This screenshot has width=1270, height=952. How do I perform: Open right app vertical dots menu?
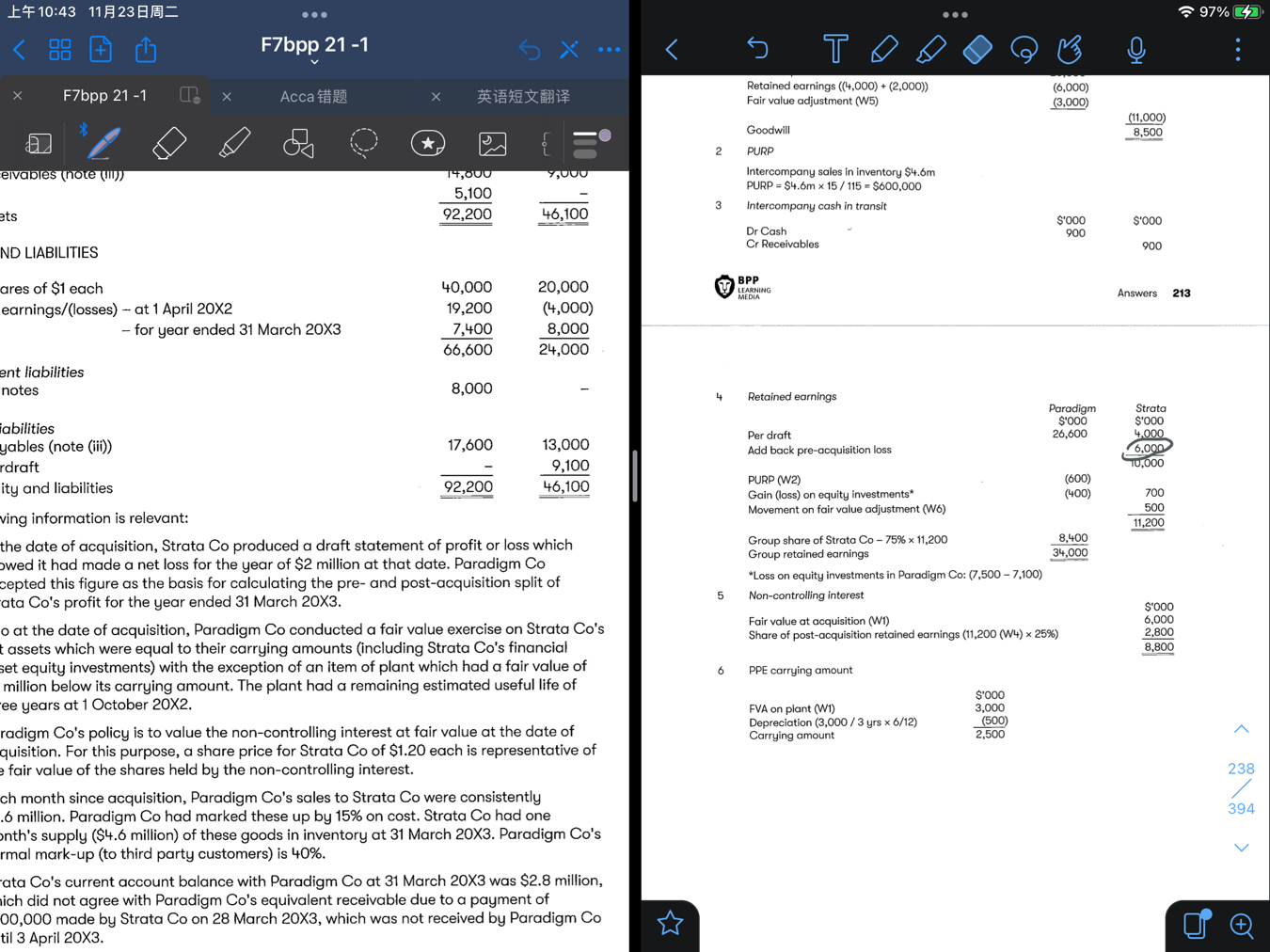tap(1238, 49)
